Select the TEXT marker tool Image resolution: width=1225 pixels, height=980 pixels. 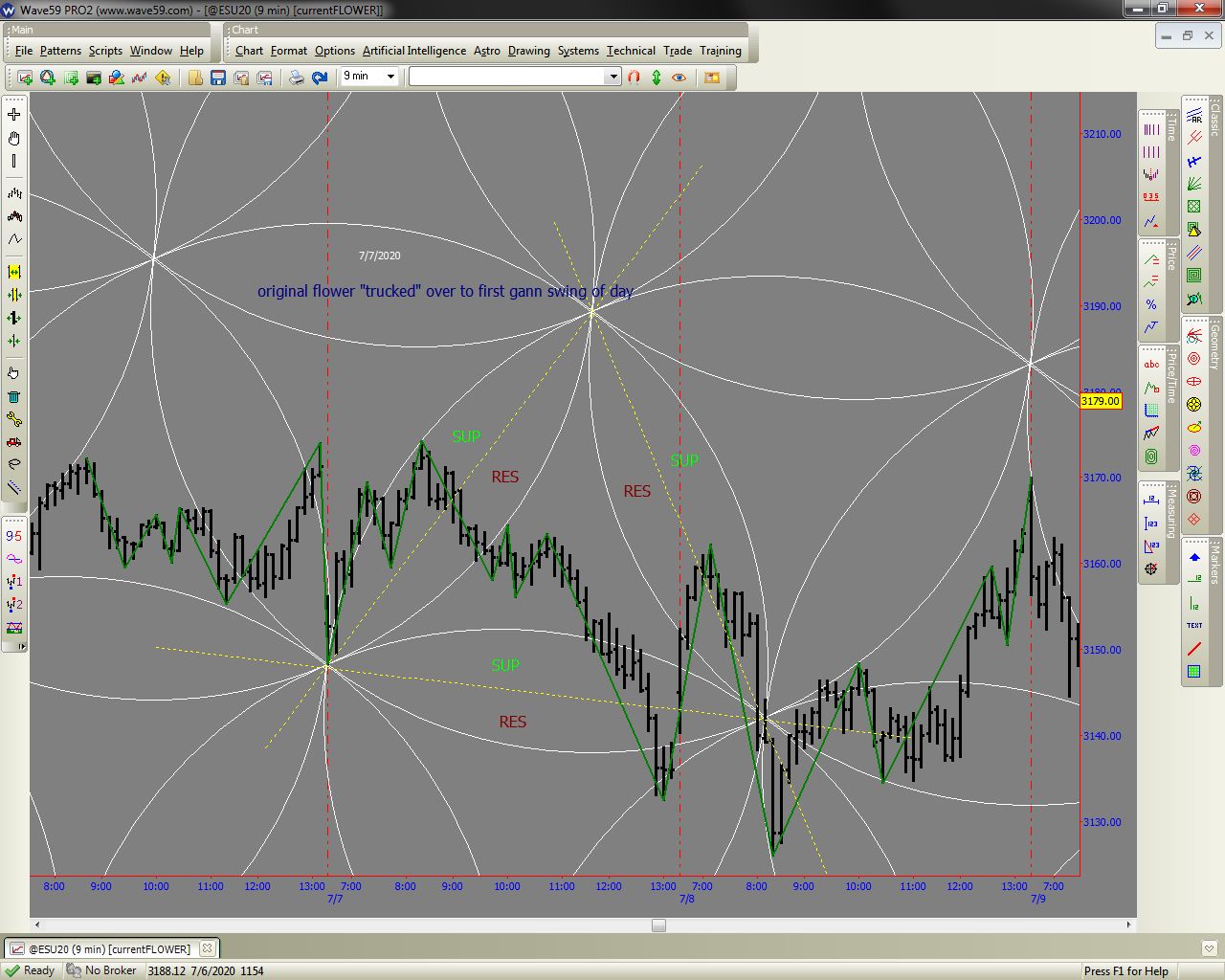[1194, 626]
